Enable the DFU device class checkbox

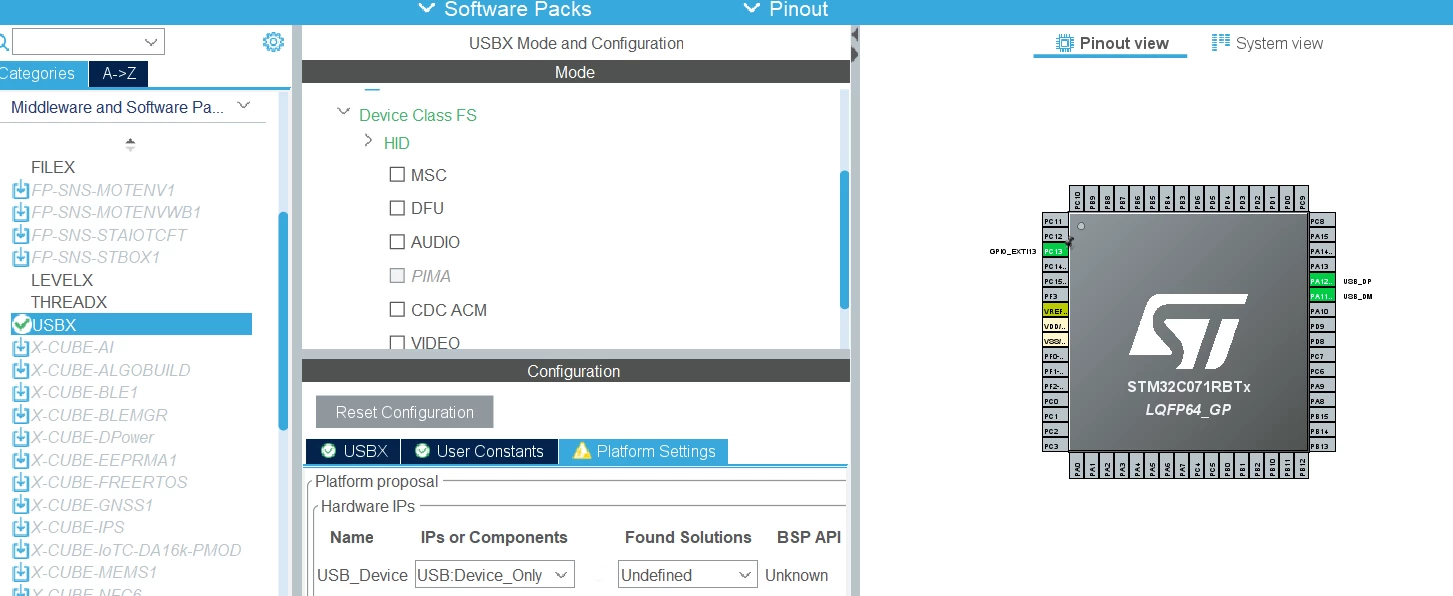point(397,209)
